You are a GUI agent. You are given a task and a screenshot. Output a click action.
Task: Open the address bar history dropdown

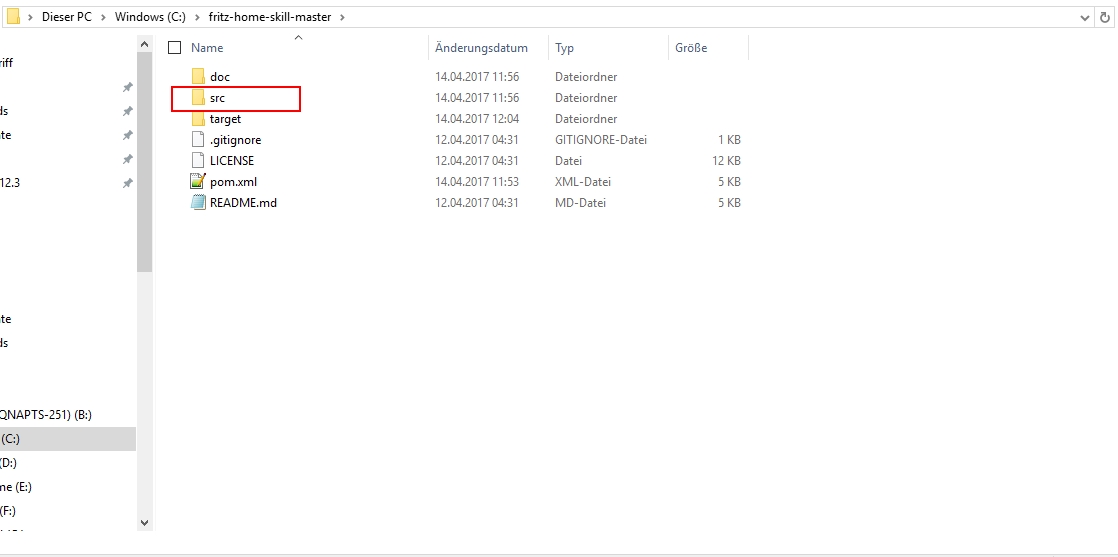(1086, 17)
